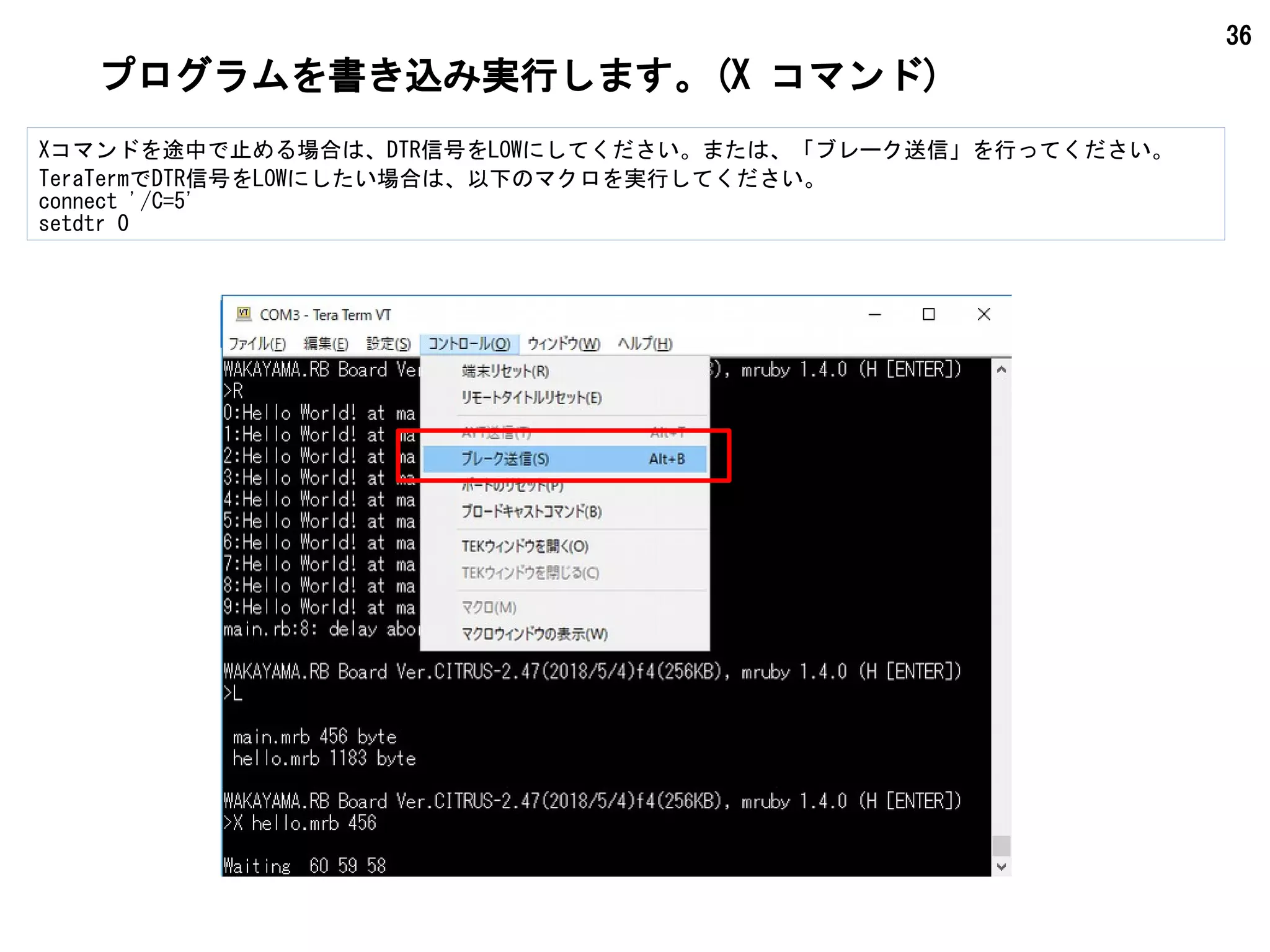Close the コントロール(O) menu
The image size is (1270, 952).
(x=469, y=344)
